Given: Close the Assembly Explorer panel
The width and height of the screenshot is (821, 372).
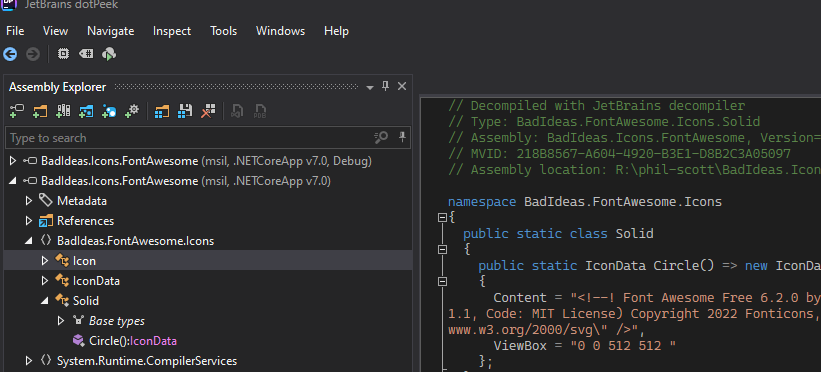Looking at the screenshot, I should pos(402,86).
